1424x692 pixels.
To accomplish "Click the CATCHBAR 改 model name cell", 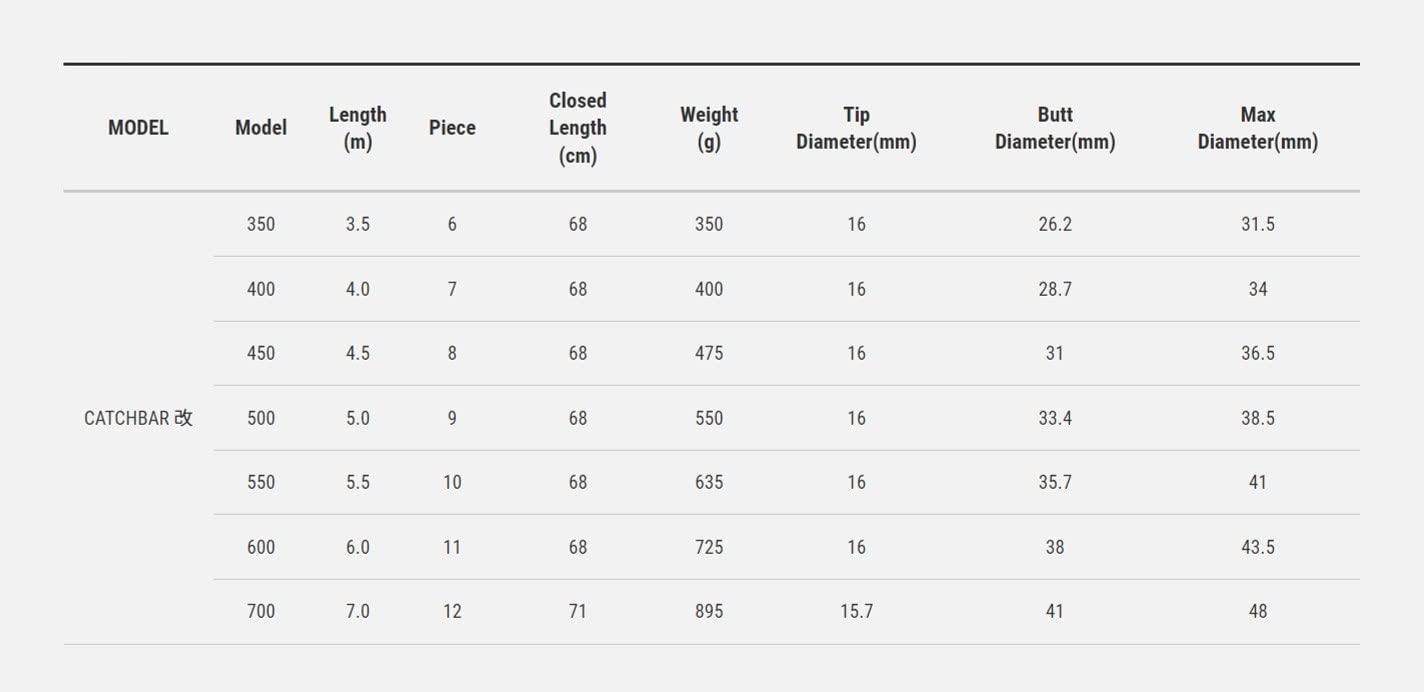I will (138, 418).
